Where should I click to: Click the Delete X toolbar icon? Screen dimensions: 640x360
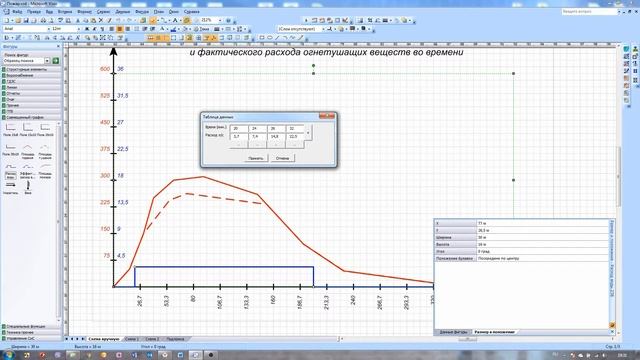pyautogui.click(x=101, y=20)
